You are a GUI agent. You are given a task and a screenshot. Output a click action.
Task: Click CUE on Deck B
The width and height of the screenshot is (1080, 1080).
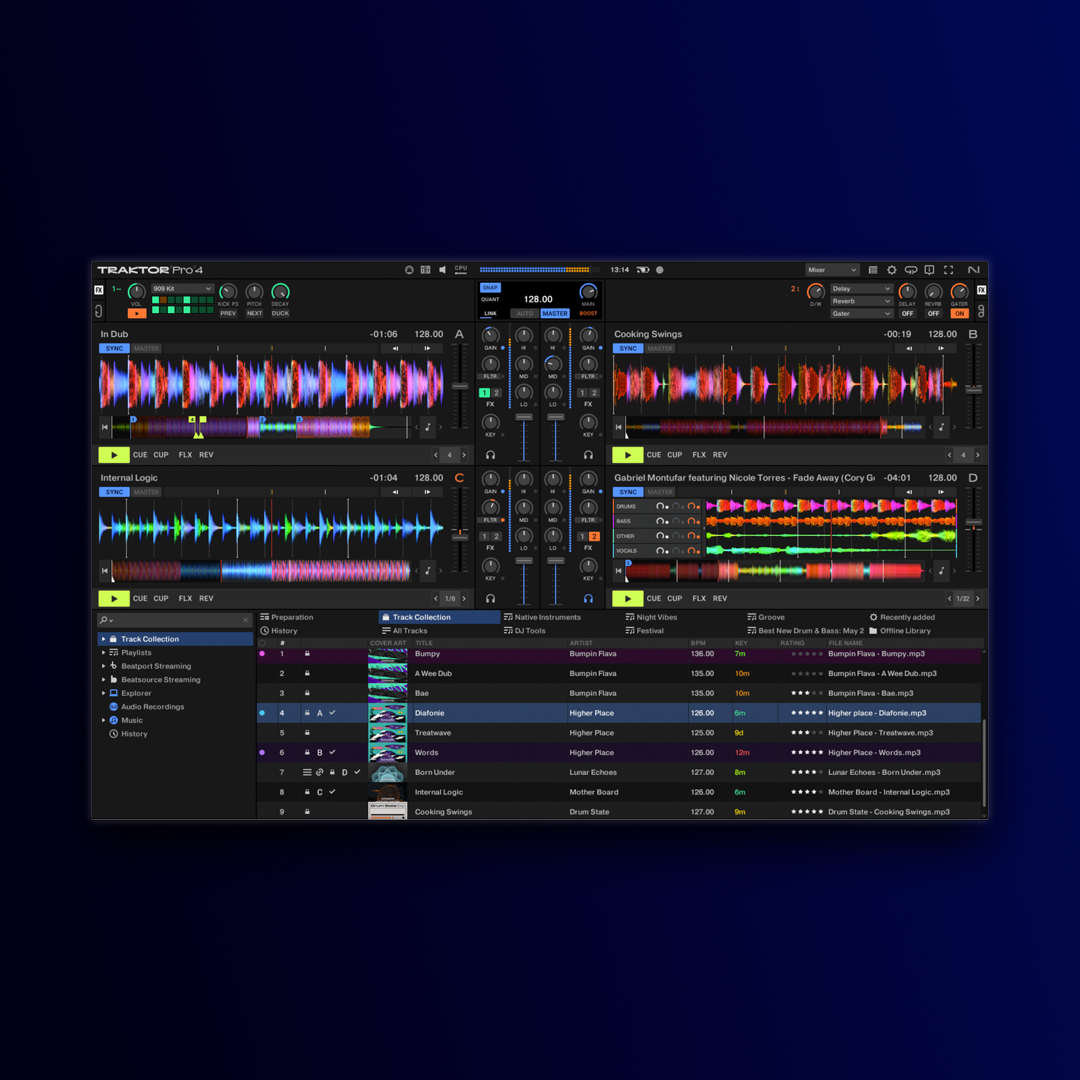(x=654, y=455)
